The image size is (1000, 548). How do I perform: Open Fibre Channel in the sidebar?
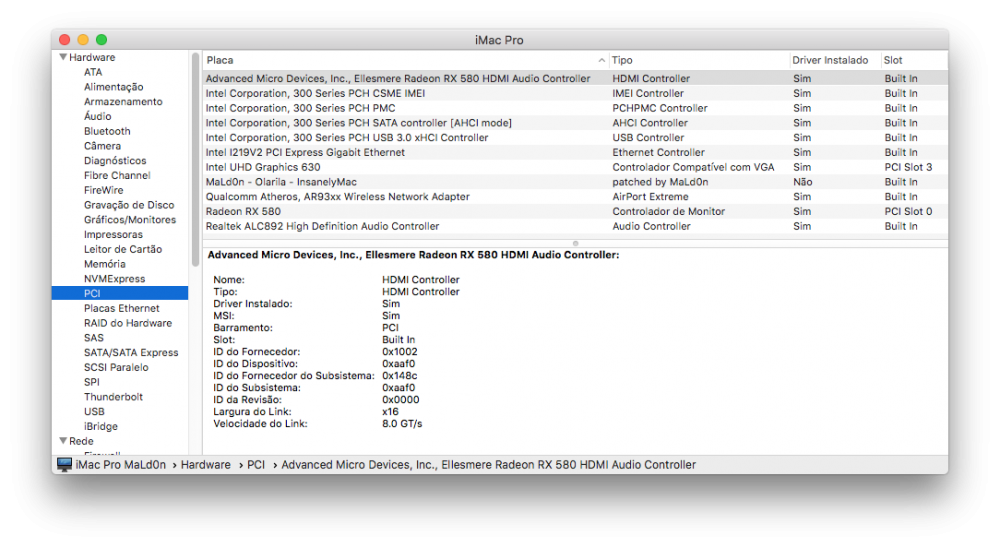click(x=117, y=175)
